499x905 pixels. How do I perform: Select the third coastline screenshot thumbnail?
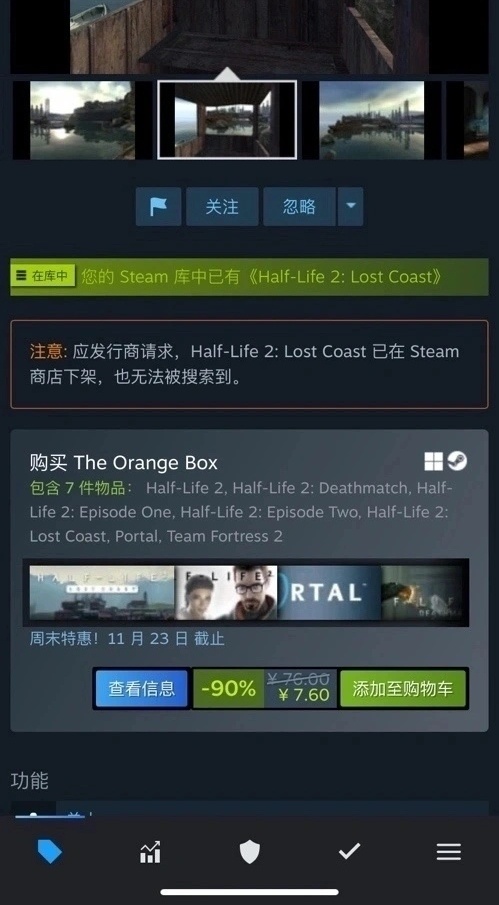(x=372, y=120)
